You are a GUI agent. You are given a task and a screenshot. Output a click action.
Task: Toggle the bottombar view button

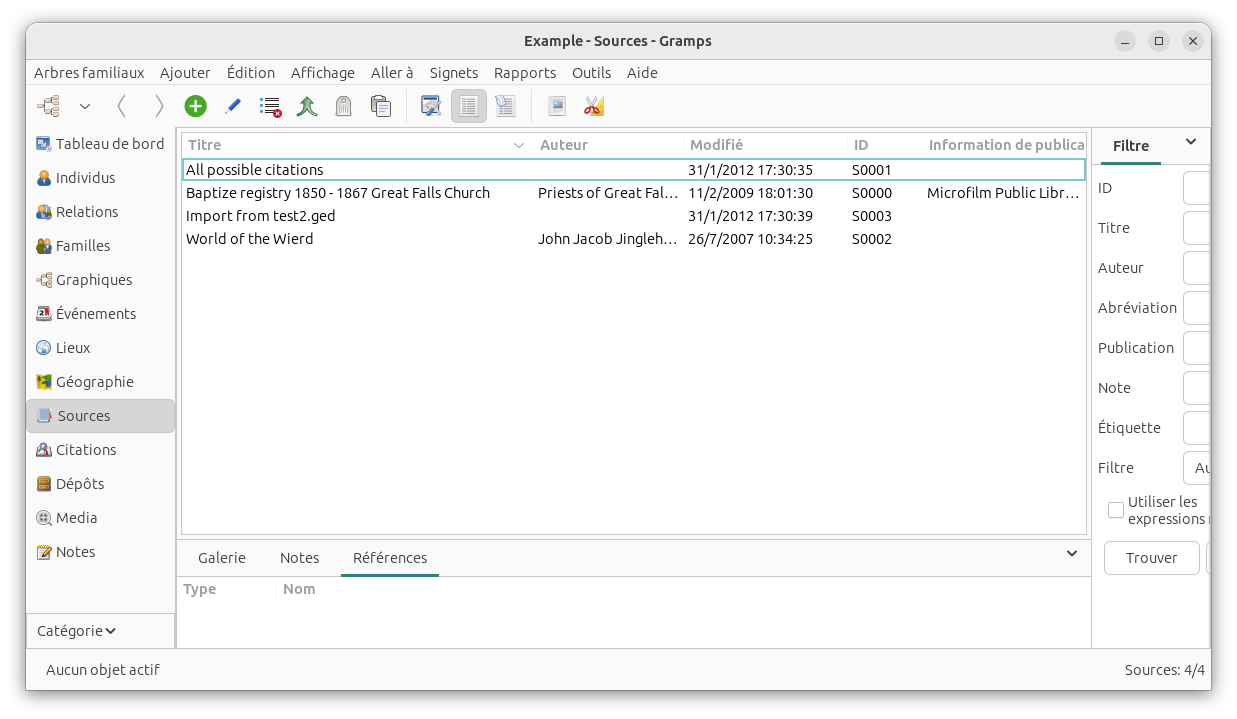(468, 106)
